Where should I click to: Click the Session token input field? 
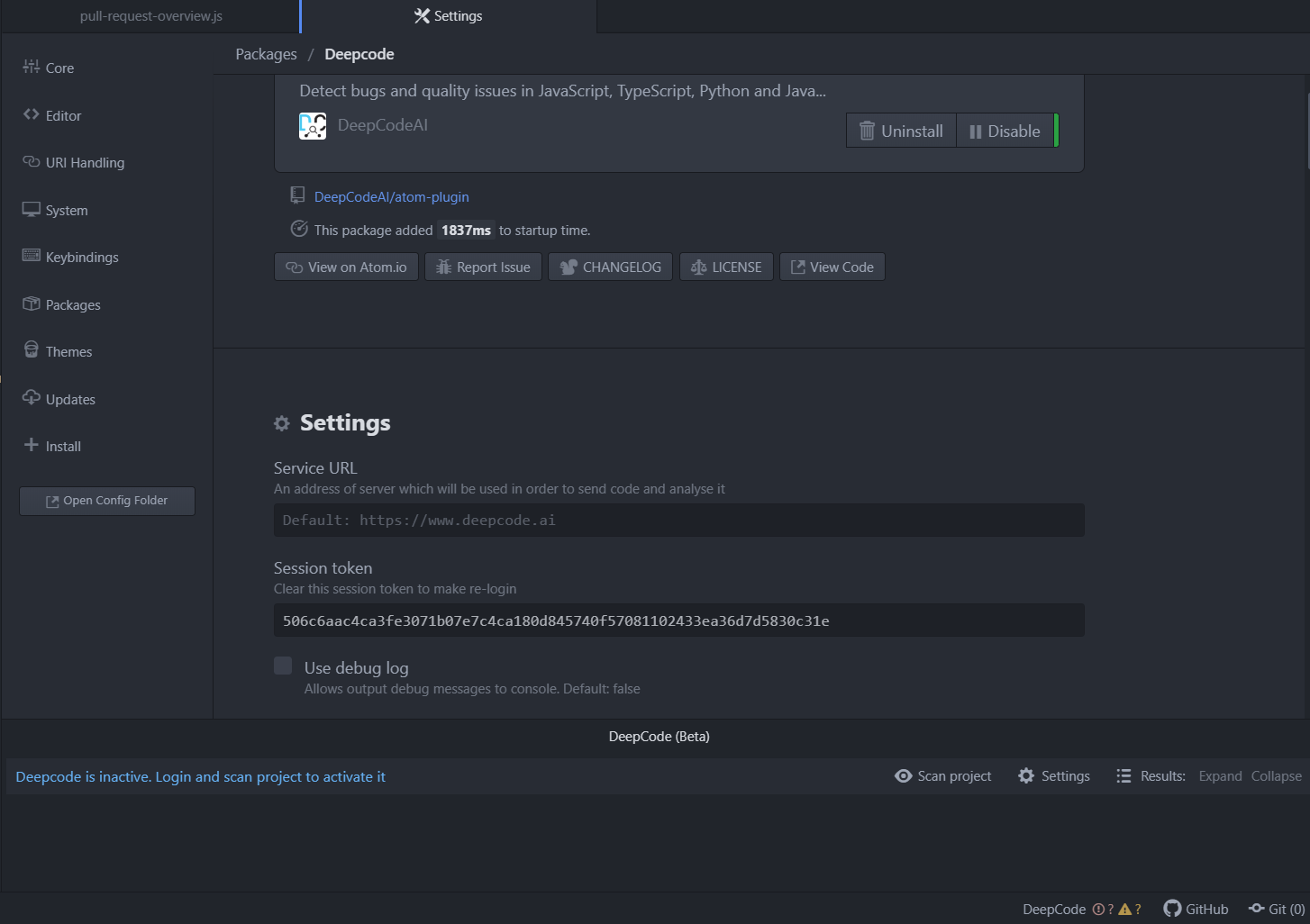[679, 621]
